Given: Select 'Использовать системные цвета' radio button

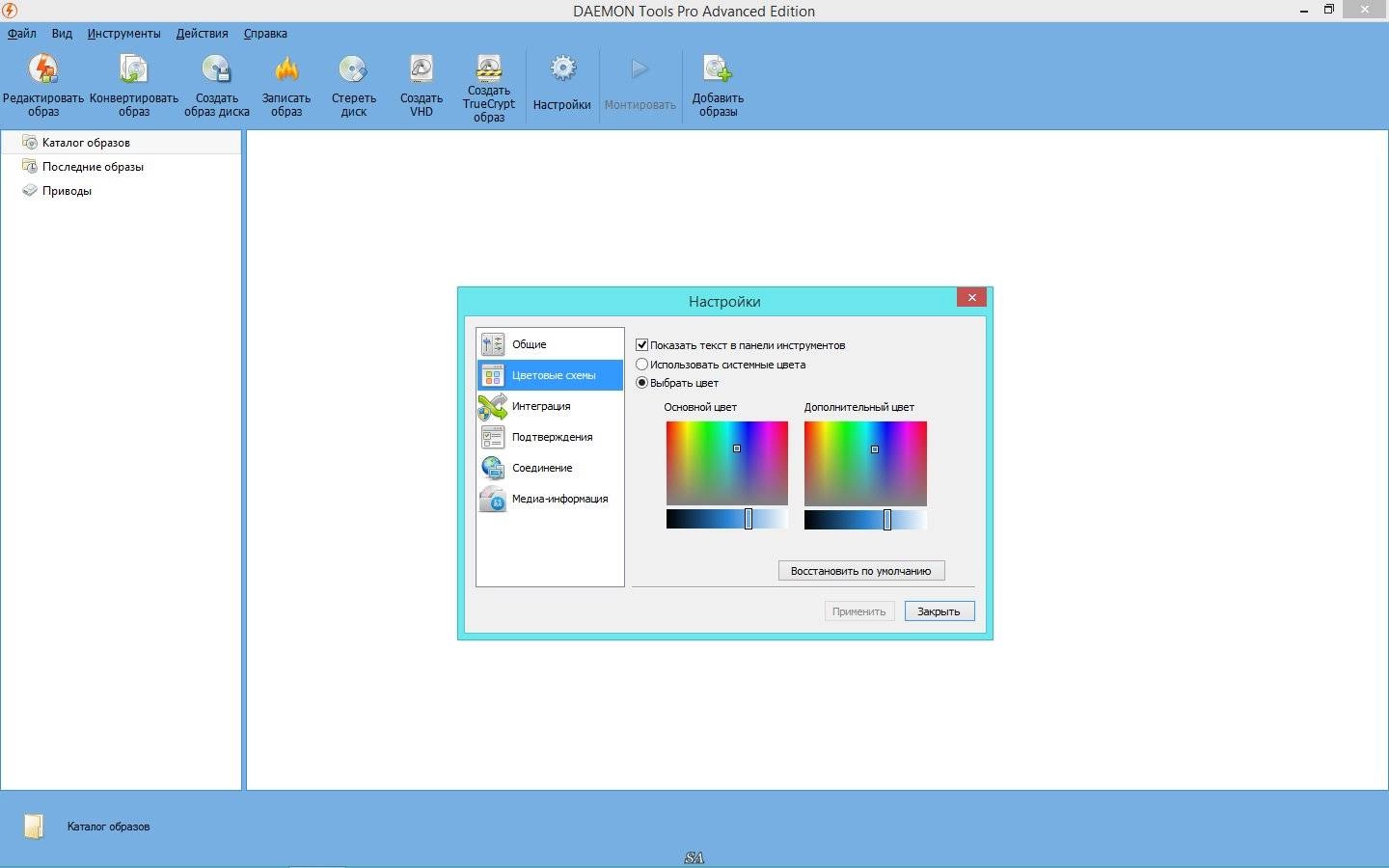Looking at the screenshot, I should pyautogui.click(x=641, y=364).
